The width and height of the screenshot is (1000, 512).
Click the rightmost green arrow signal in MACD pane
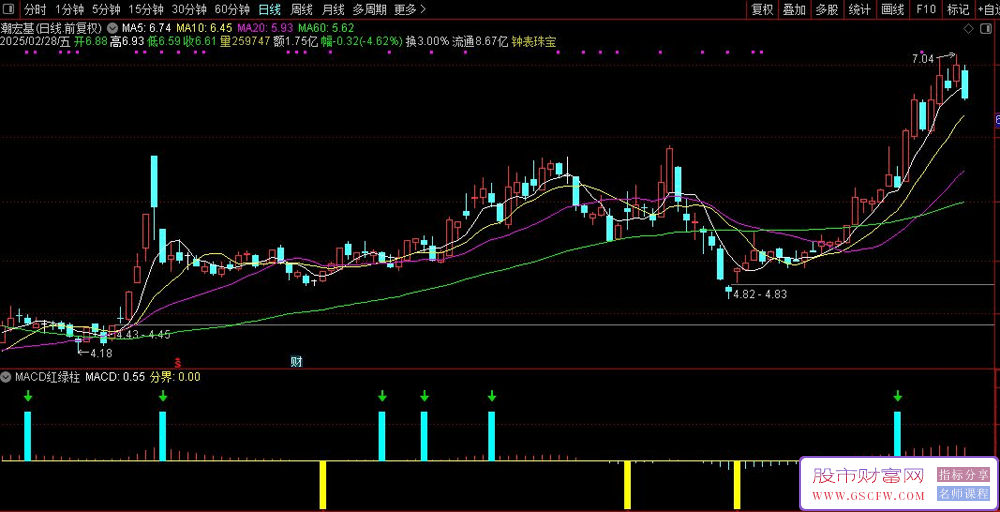(898, 396)
